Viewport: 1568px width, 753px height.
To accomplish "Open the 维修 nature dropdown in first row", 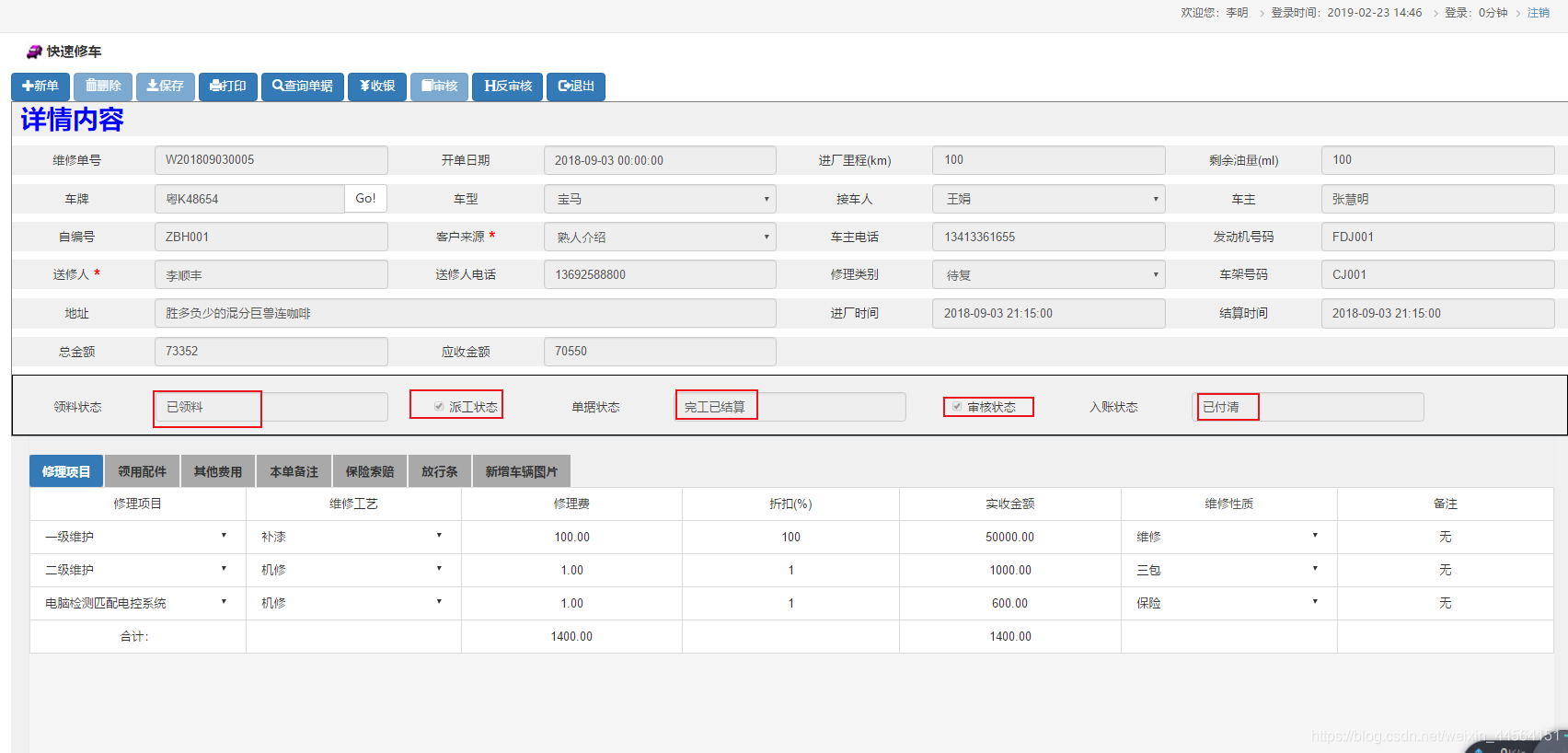I will 1228,537.
